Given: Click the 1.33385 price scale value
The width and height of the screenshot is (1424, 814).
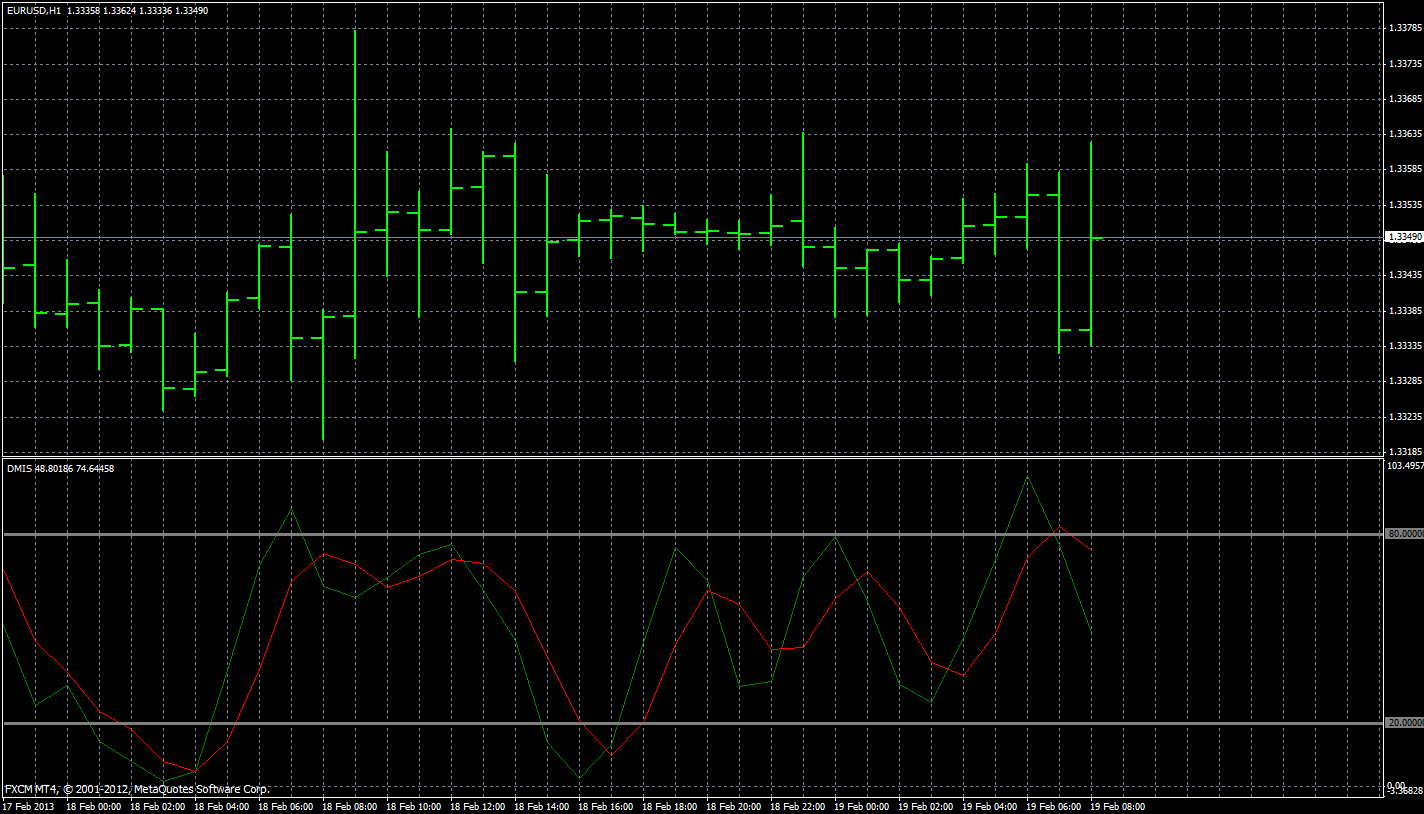Looking at the screenshot, I should [x=1406, y=310].
